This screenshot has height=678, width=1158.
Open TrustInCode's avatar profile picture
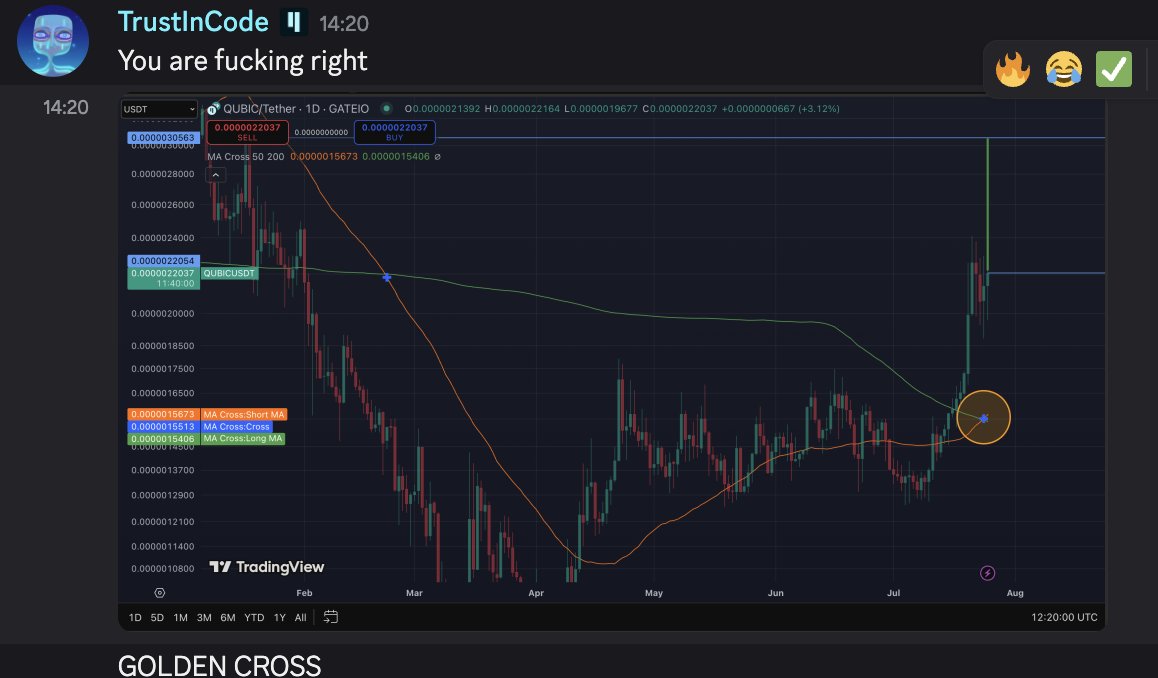pyautogui.click(x=52, y=41)
